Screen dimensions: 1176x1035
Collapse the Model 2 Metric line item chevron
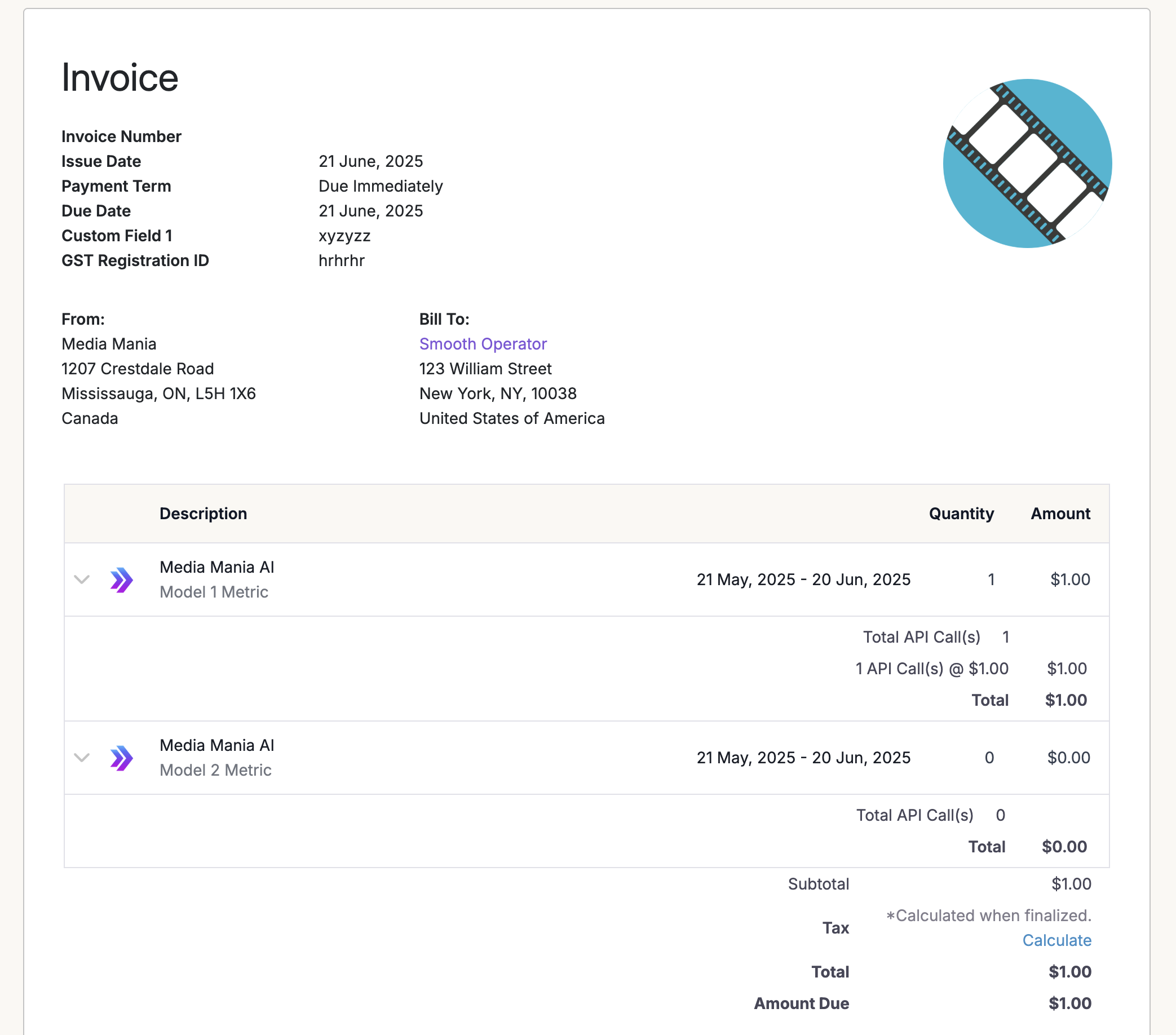(82, 757)
